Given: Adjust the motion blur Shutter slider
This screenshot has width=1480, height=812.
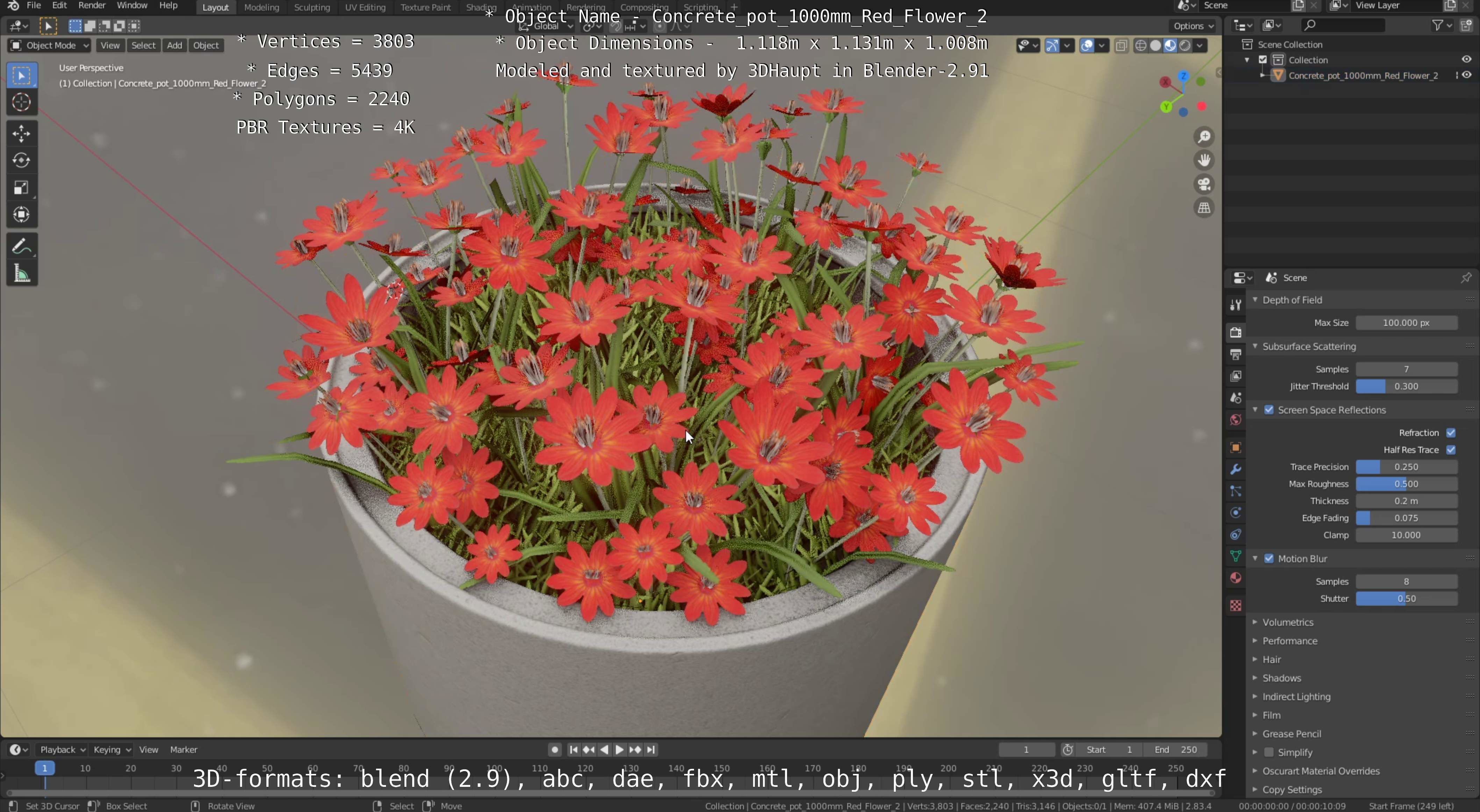Looking at the screenshot, I should 1406,598.
